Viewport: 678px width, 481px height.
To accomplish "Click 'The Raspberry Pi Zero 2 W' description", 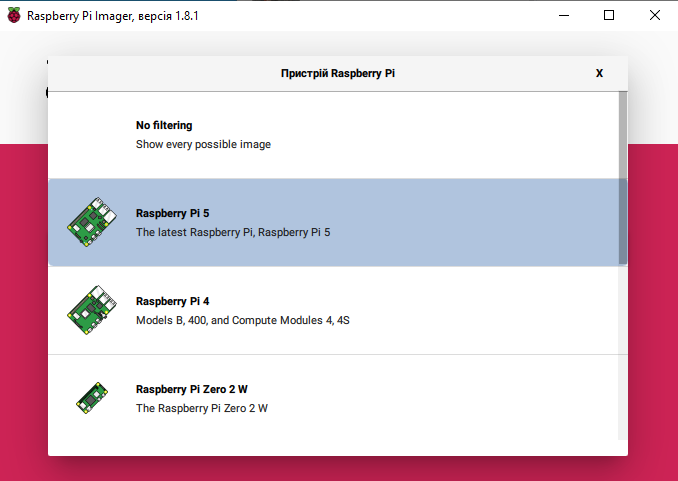I will (x=201, y=408).
